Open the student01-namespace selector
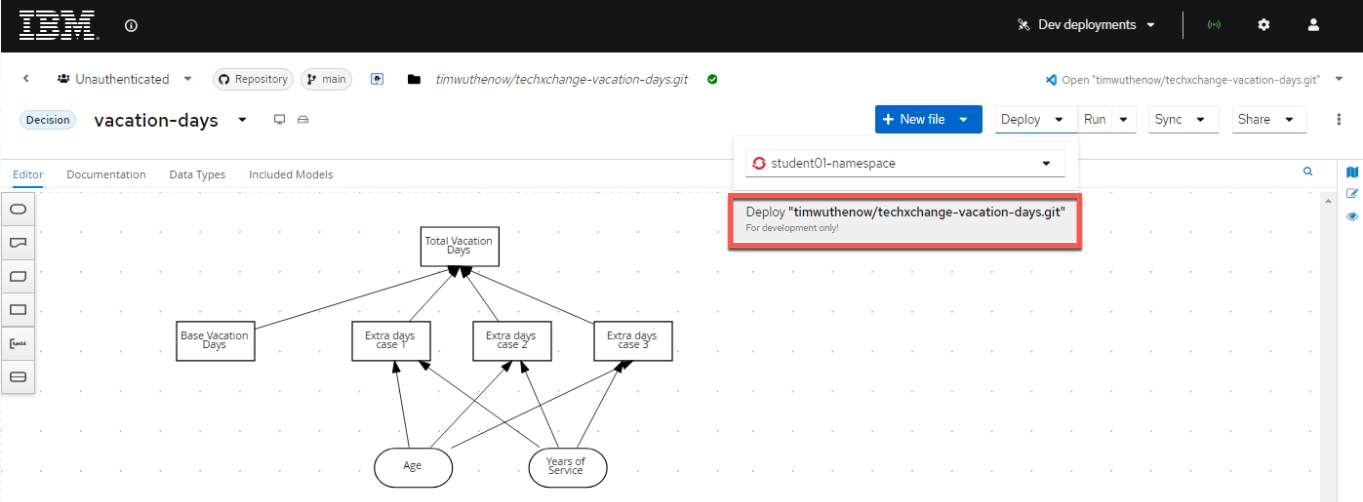1363x502 pixels. (x=905, y=163)
